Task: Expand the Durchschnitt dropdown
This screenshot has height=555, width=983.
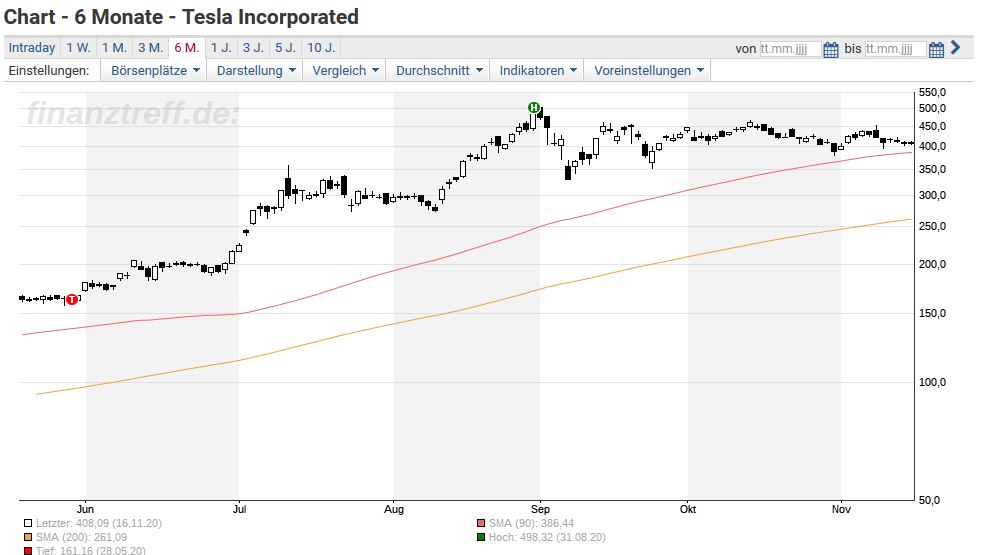Action: (x=439, y=71)
